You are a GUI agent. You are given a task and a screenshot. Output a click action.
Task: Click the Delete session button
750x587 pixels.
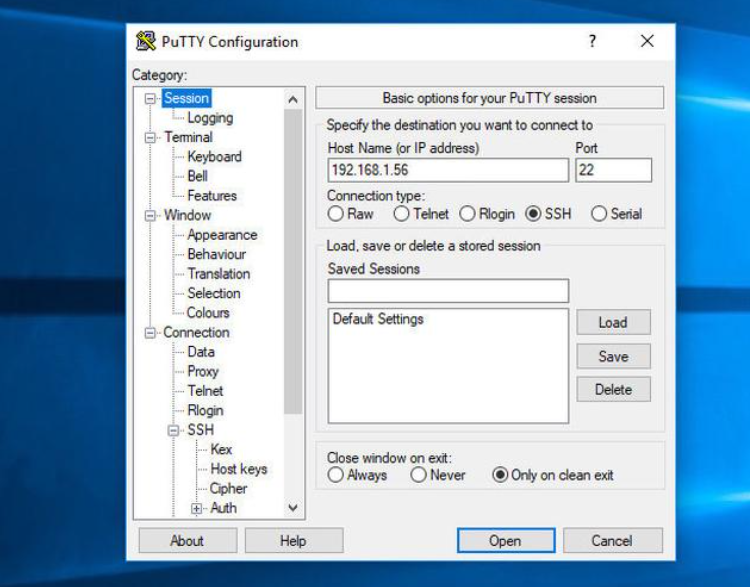click(613, 389)
